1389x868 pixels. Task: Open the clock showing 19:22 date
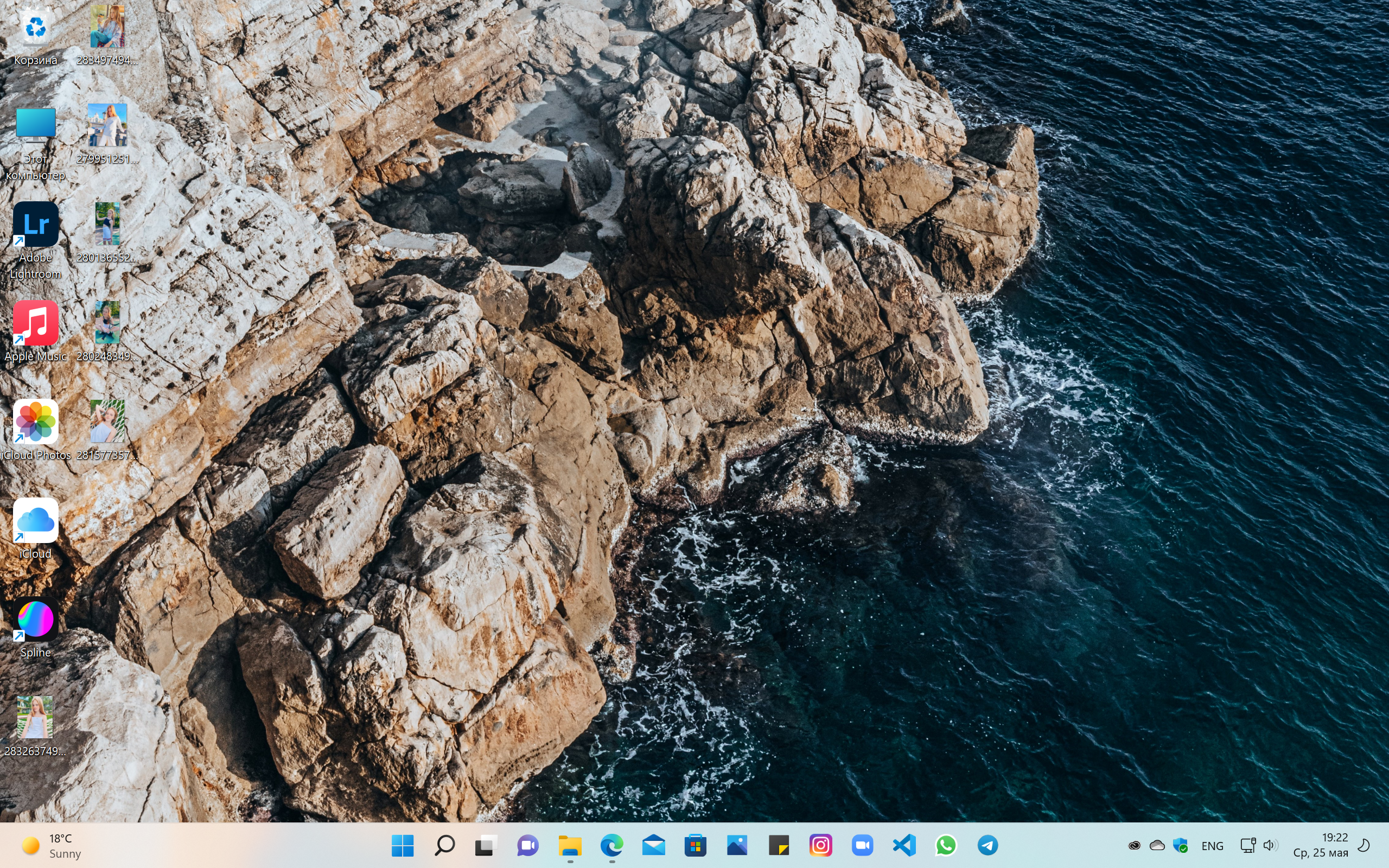(x=1320, y=845)
